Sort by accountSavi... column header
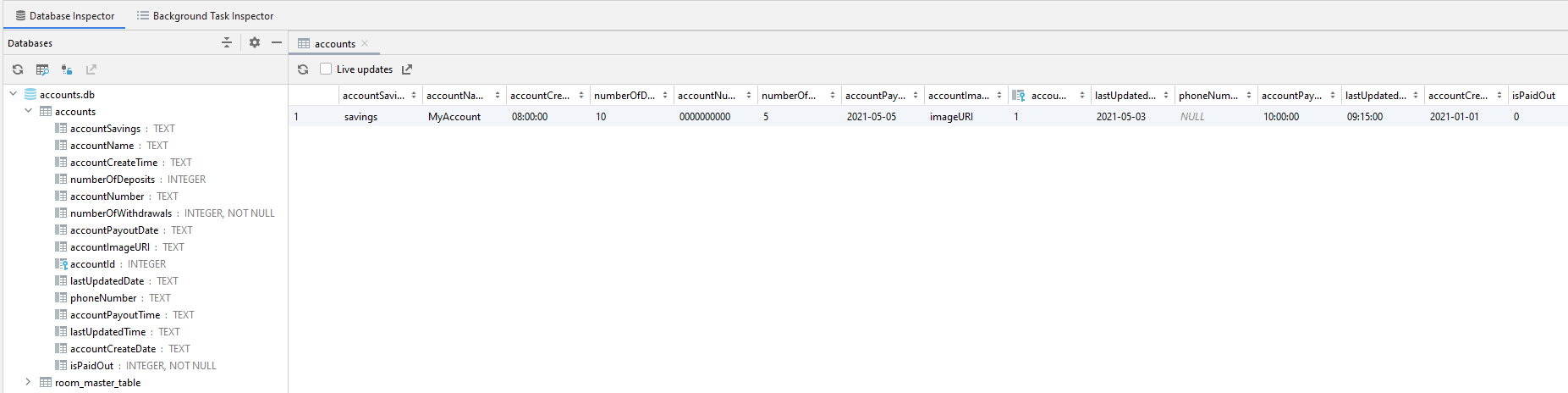This screenshot has height=393, width=1568. coord(380,96)
